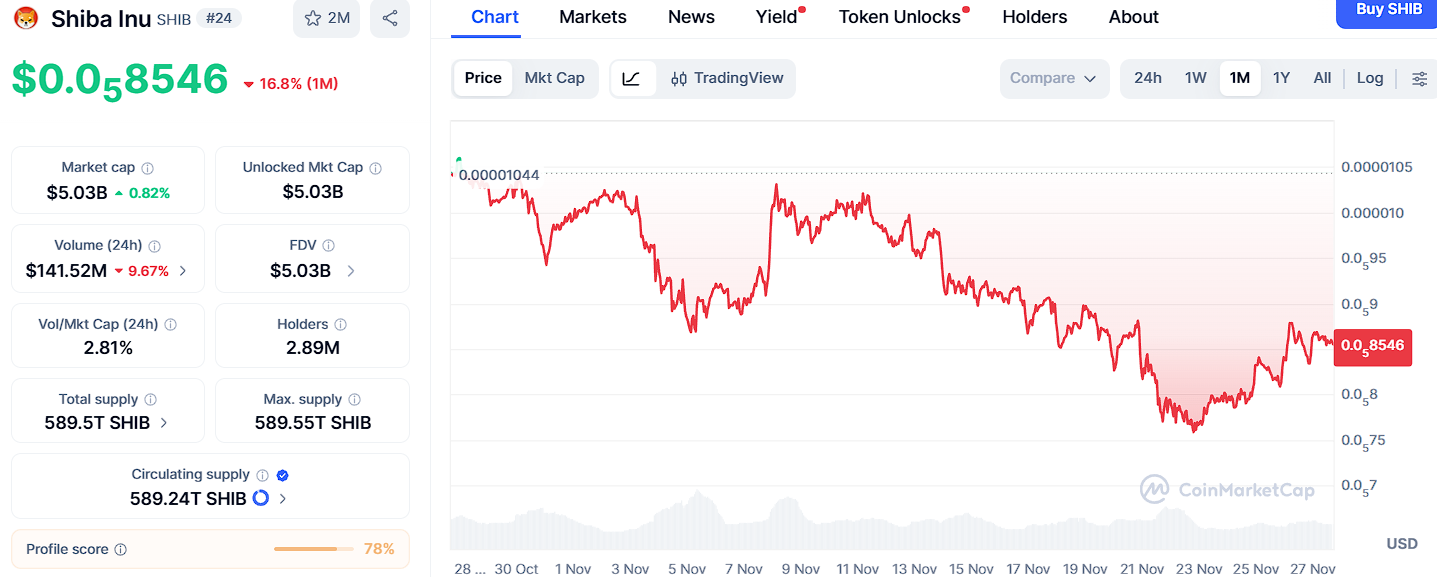Expand Volume (24h) details chevron
This screenshot has width=1437, height=577.
pyautogui.click(x=182, y=271)
